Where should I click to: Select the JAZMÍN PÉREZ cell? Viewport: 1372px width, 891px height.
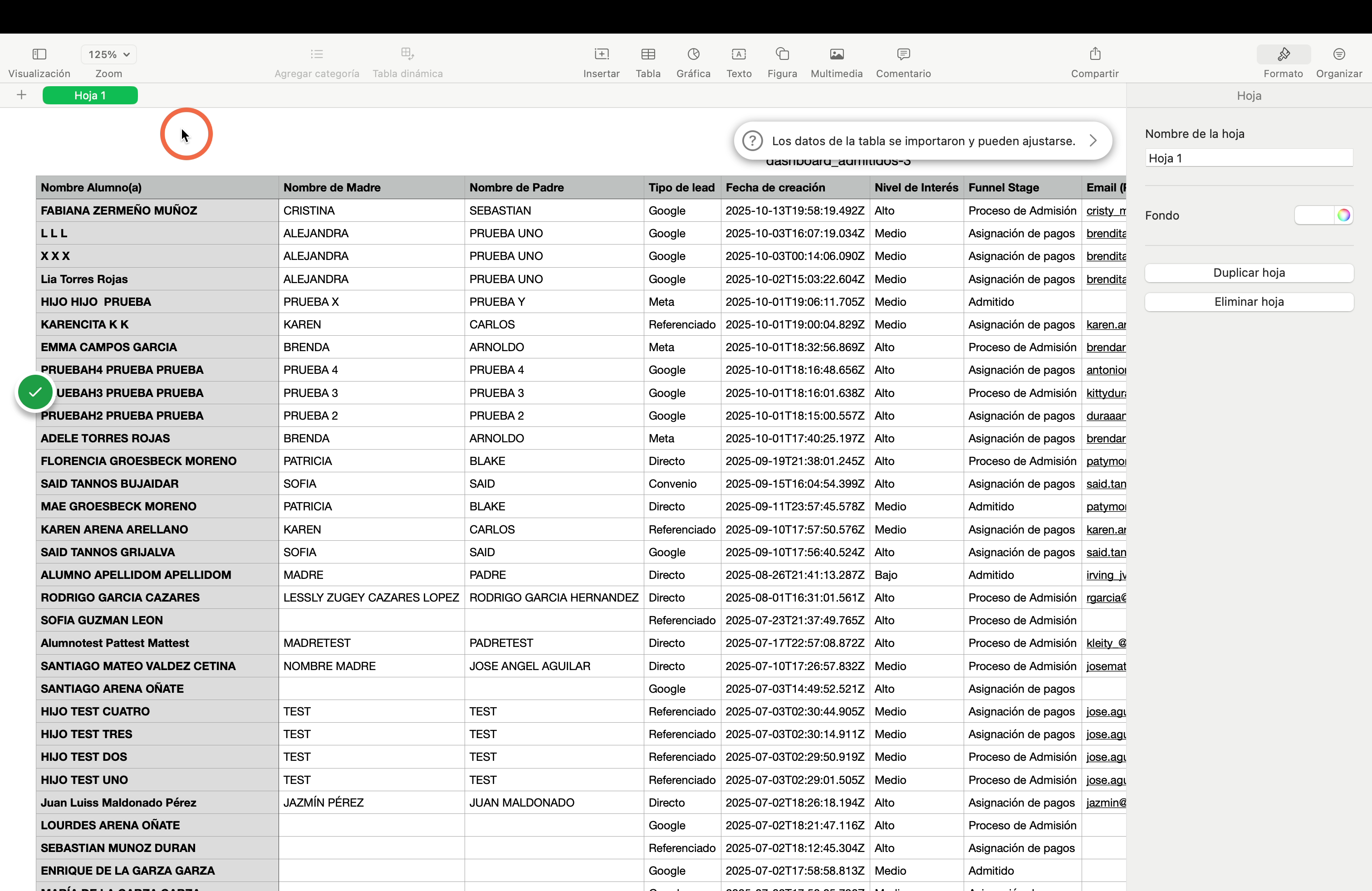372,803
